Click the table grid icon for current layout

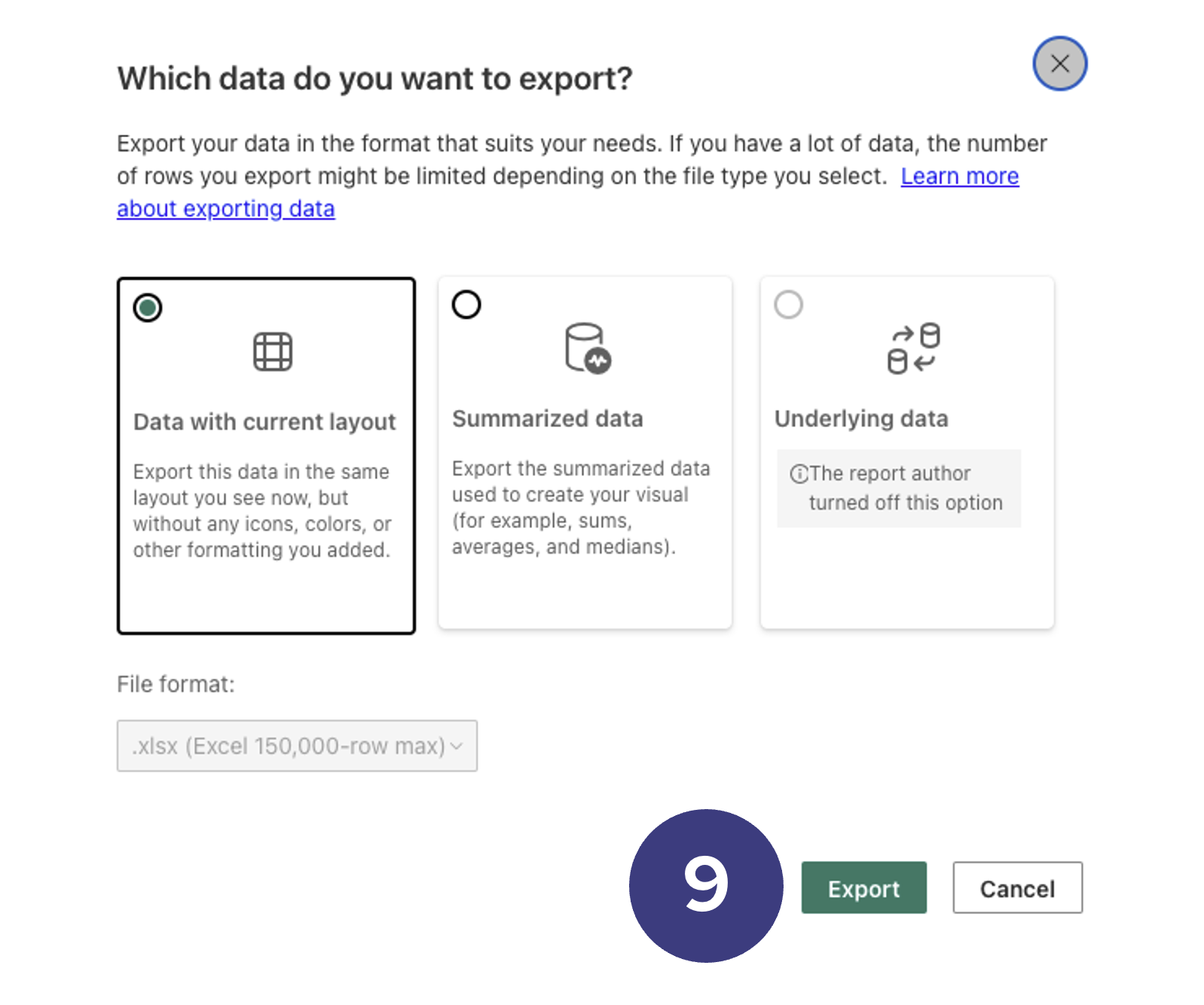[272, 352]
